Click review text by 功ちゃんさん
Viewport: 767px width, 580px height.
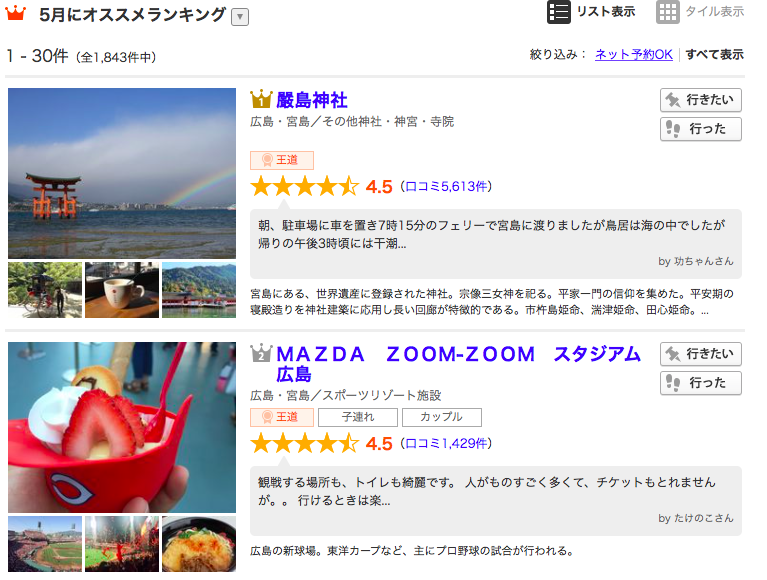[491, 234]
